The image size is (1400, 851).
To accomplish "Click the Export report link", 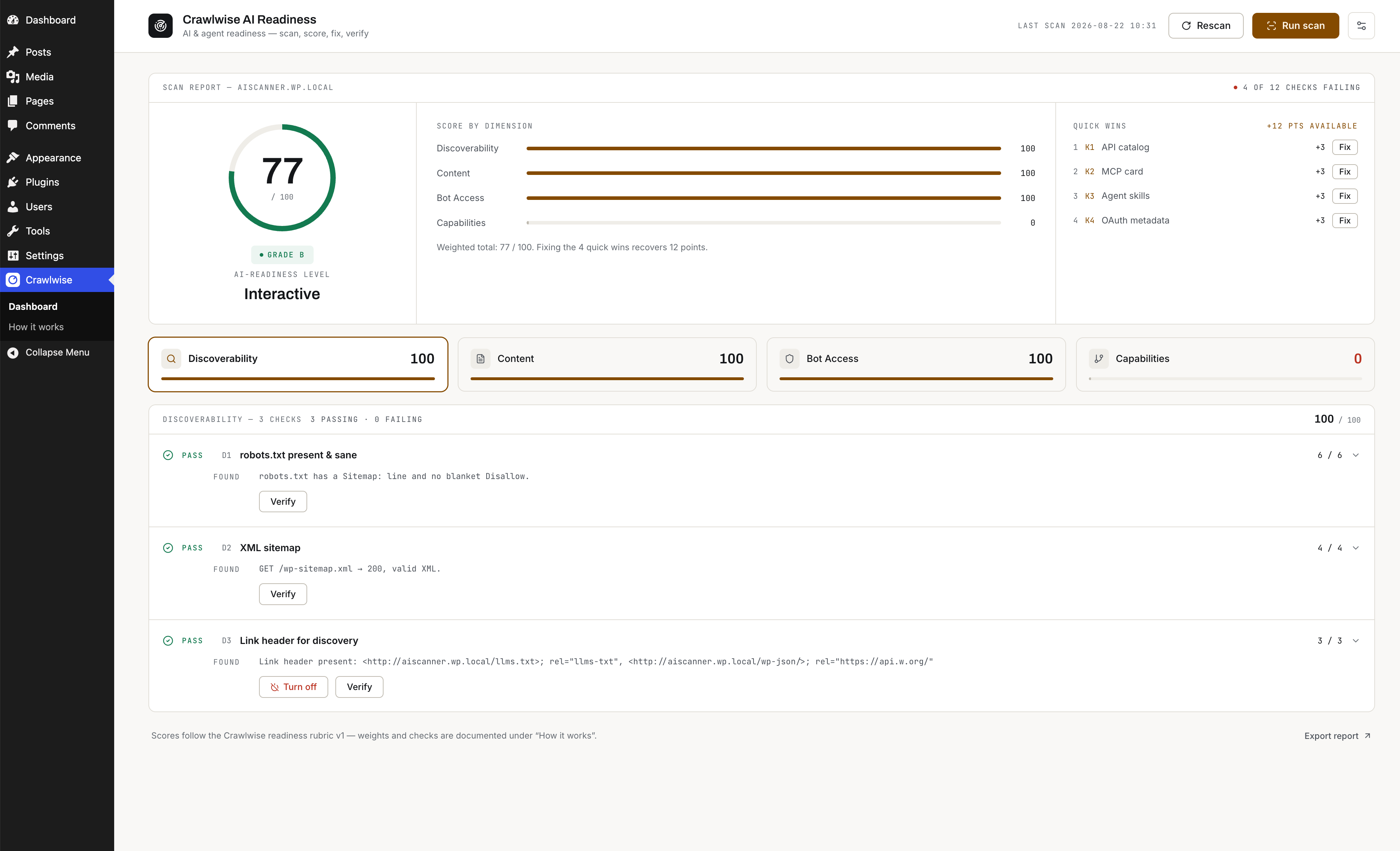I will coord(1338,736).
